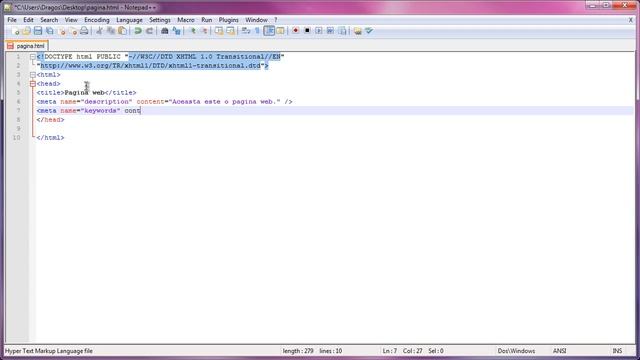
Task: Click the 'Ln : 7' status bar entry
Action: (x=389, y=351)
